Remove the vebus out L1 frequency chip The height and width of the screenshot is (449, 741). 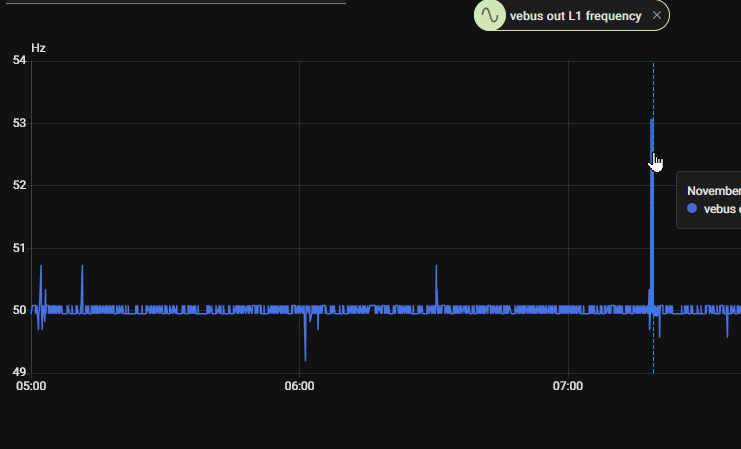click(x=656, y=16)
